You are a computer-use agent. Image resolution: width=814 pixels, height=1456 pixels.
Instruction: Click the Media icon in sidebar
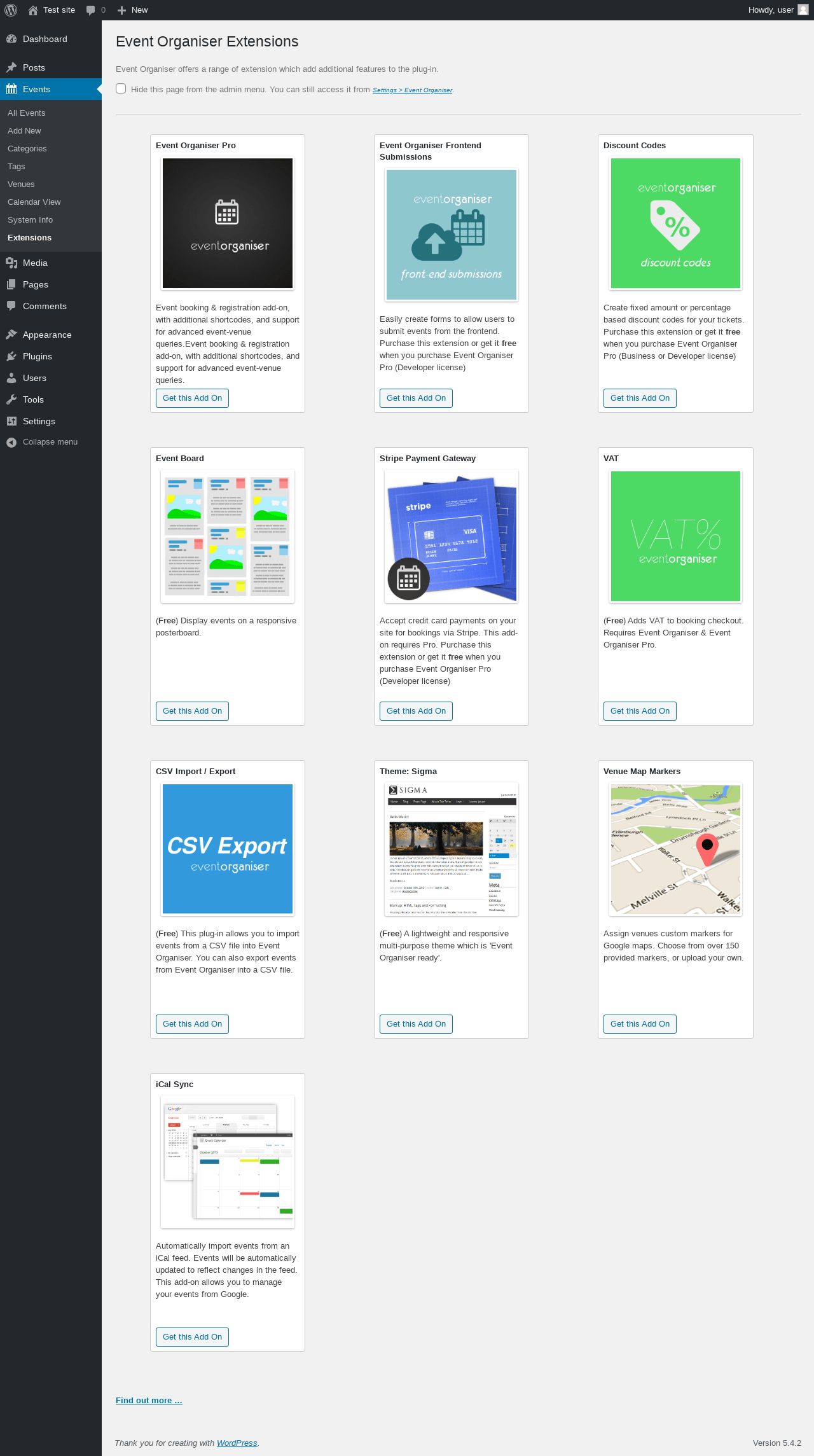pos(11,263)
